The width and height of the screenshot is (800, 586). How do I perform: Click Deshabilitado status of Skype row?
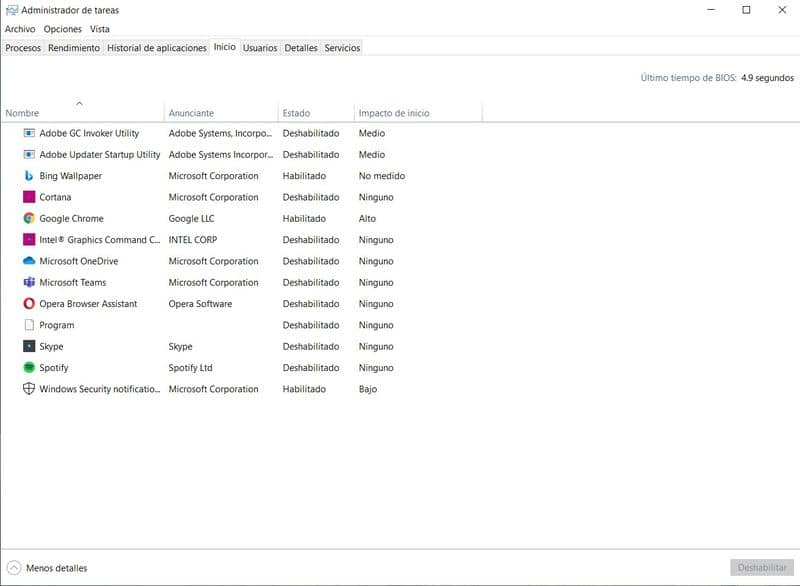tap(311, 346)
